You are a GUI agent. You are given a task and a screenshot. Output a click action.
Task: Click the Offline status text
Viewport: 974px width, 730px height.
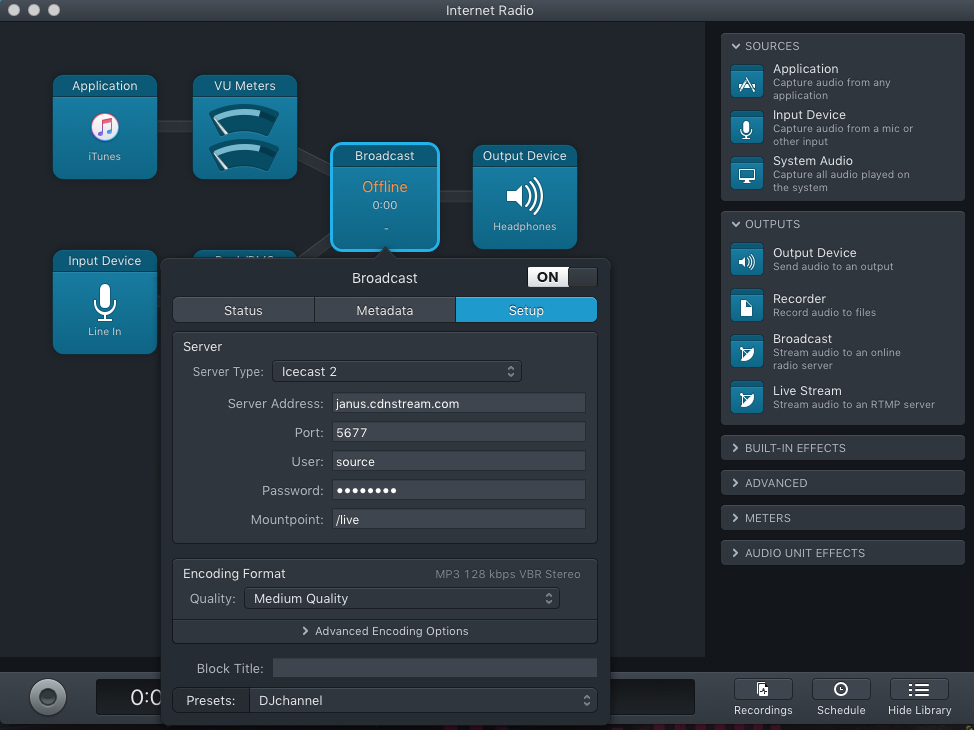point(385,187)
